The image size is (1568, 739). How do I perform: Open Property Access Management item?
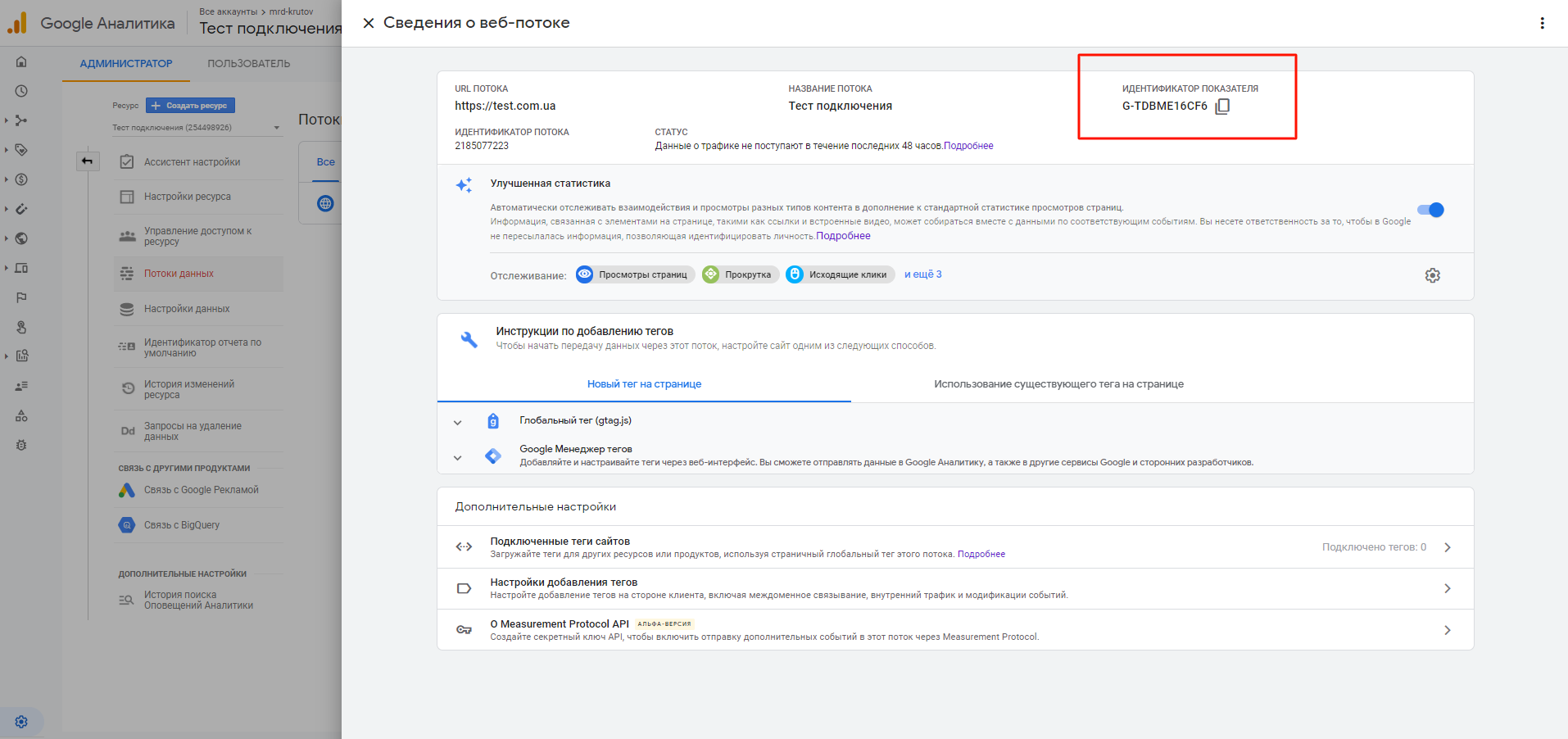click(x=198, y=236)
